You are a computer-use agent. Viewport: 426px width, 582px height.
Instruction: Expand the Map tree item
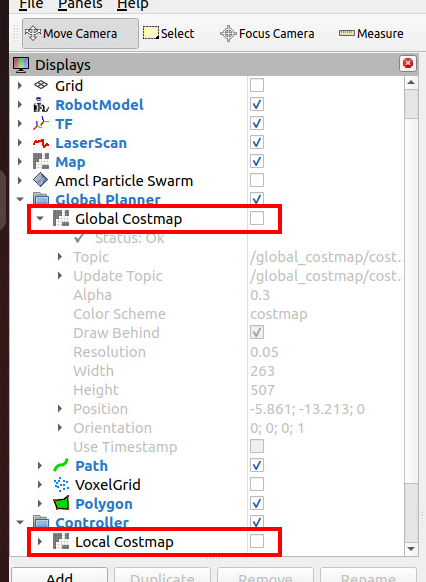coord(20,161)
